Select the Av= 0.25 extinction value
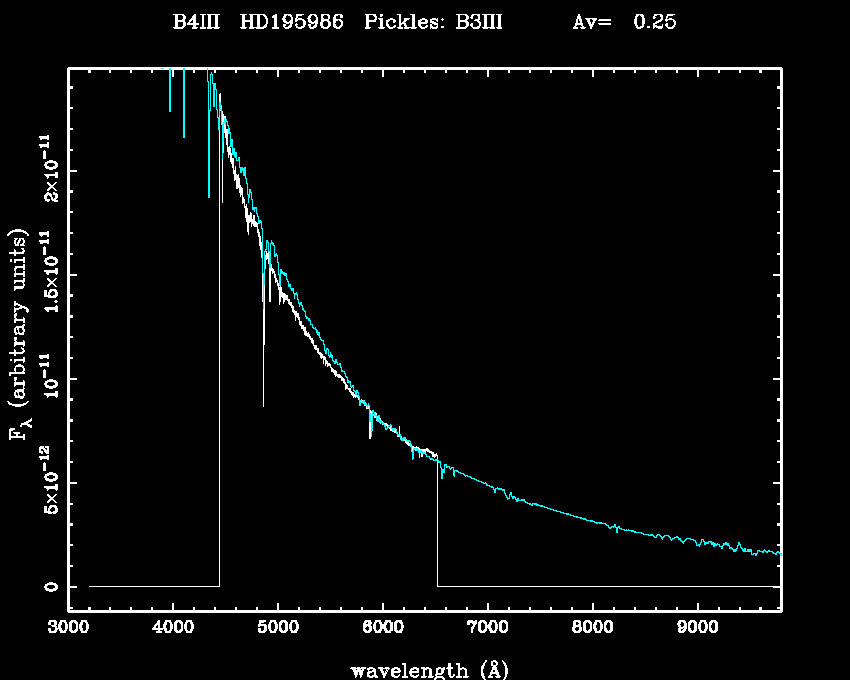 tap(624, 22)
